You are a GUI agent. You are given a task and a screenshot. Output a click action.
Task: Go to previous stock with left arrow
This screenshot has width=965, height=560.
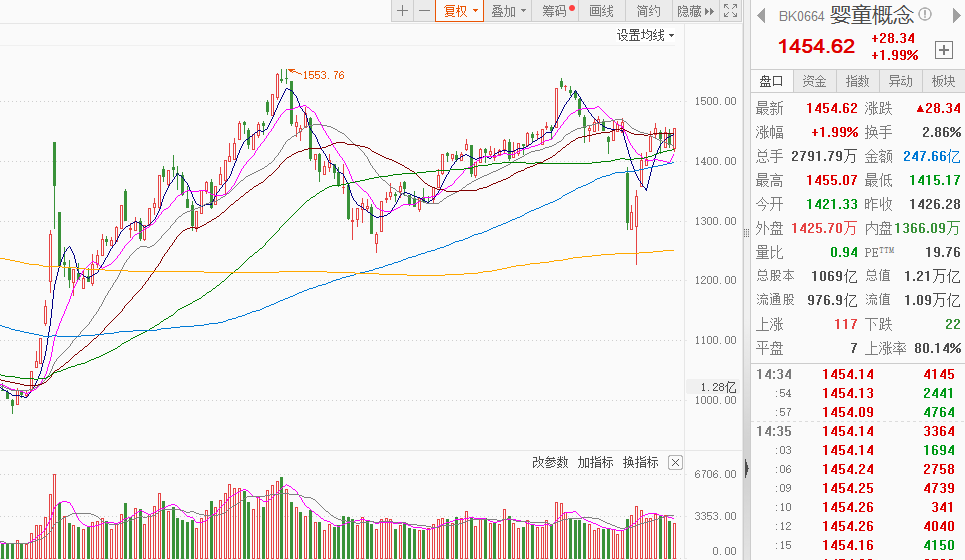pyautogui.click(x=761, y=16)
